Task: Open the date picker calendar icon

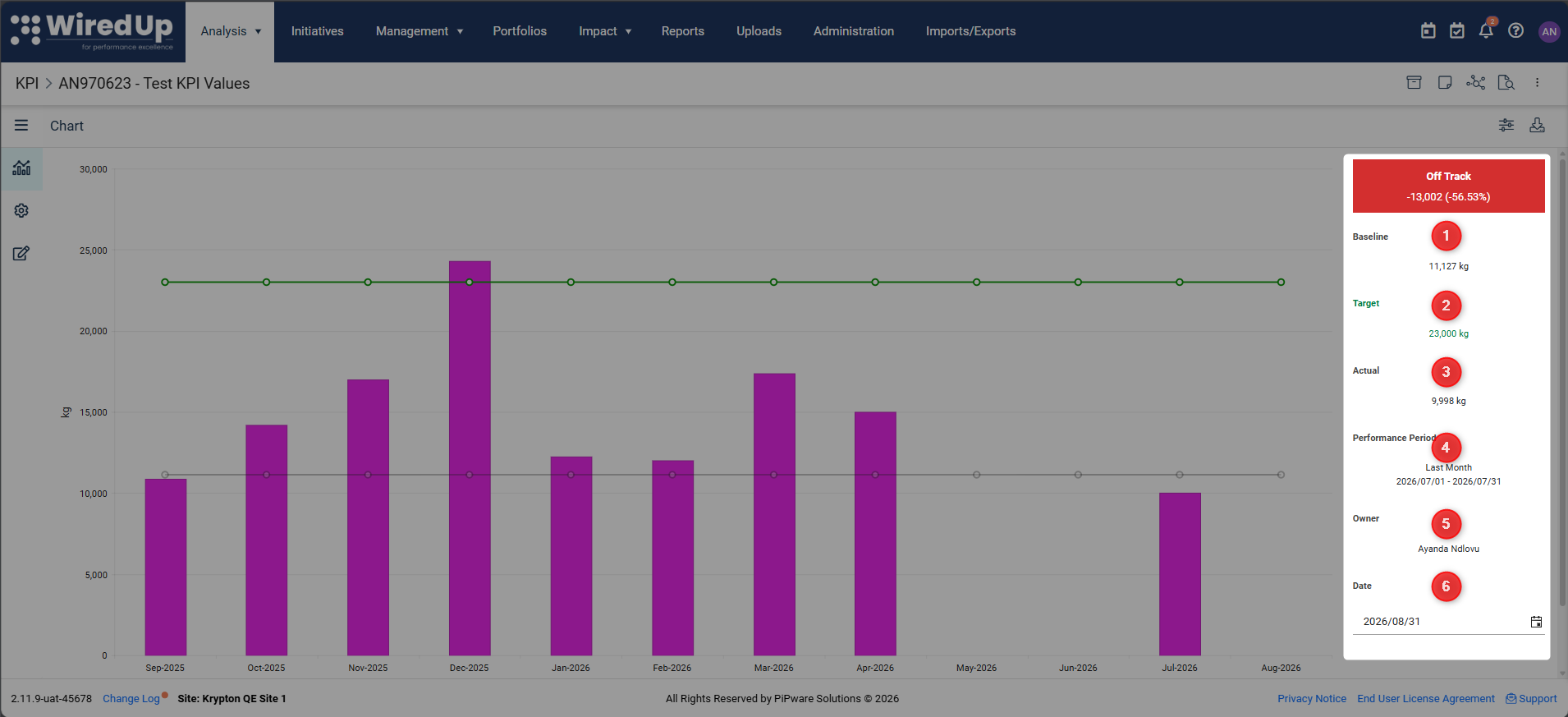Action: click(x=1536, y=622)
